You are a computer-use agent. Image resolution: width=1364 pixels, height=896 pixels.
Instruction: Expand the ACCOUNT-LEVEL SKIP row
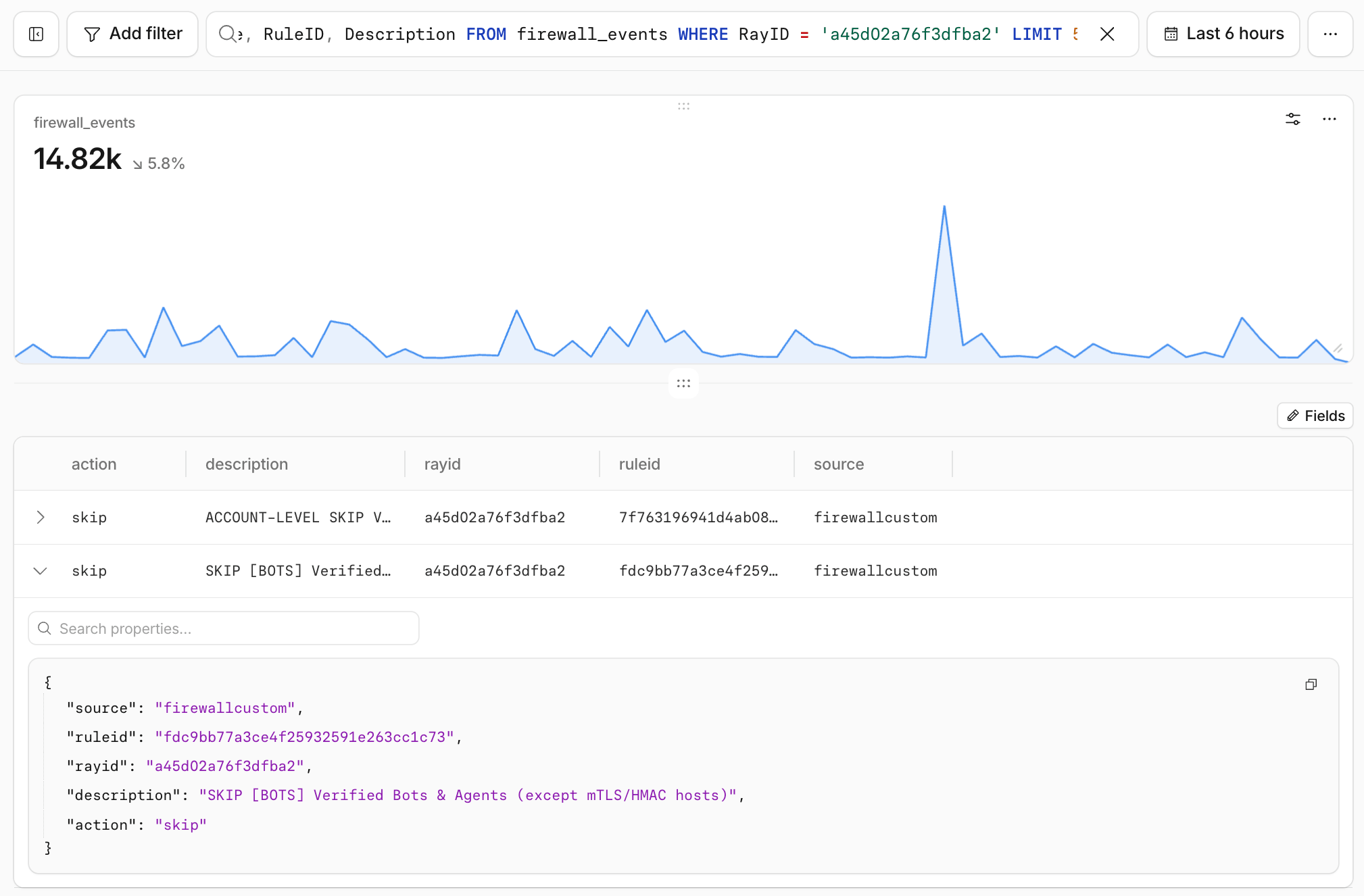pos(41,517)
